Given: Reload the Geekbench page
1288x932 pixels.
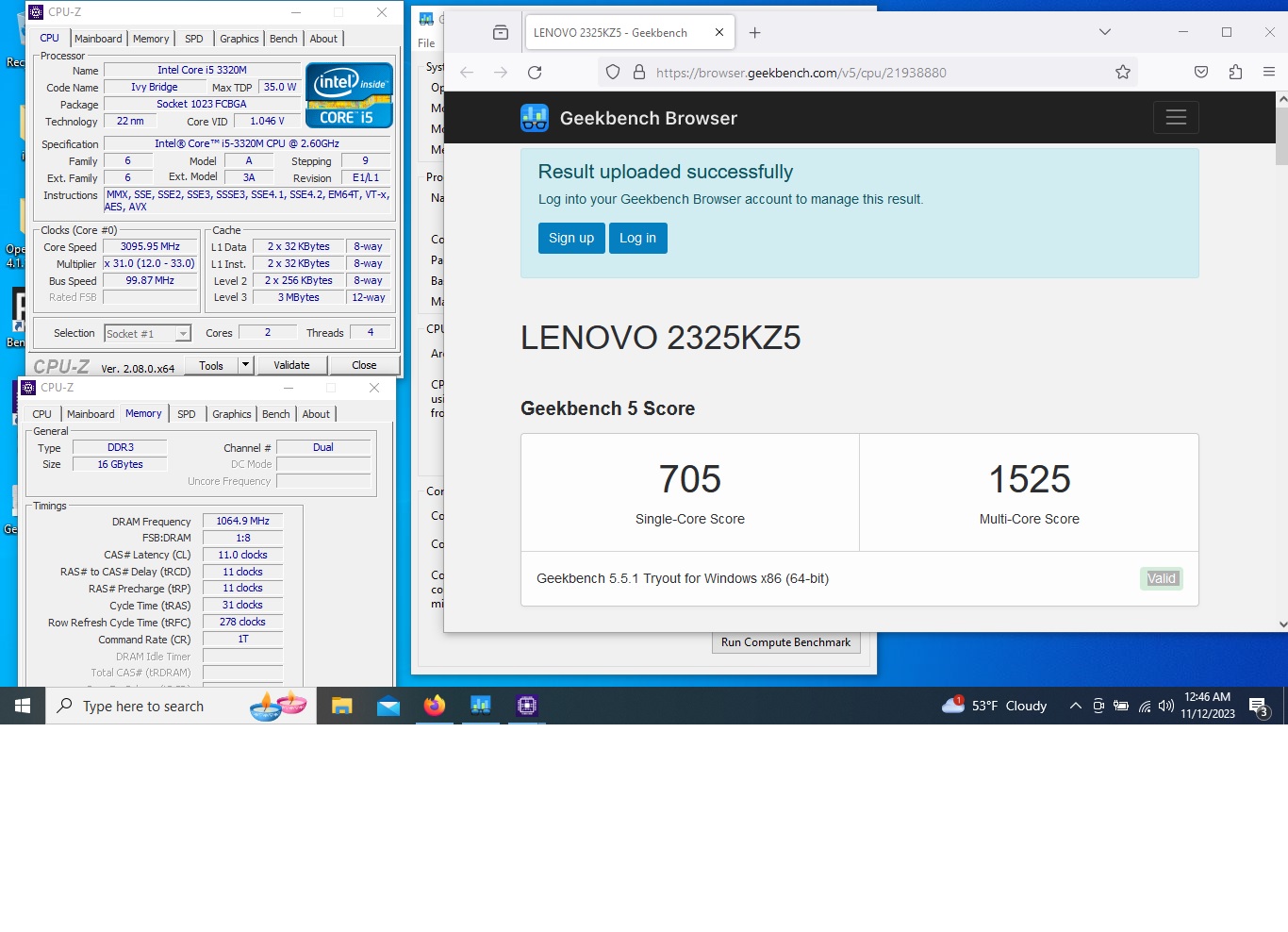Looking at the screenshot, I should [535, 73].
